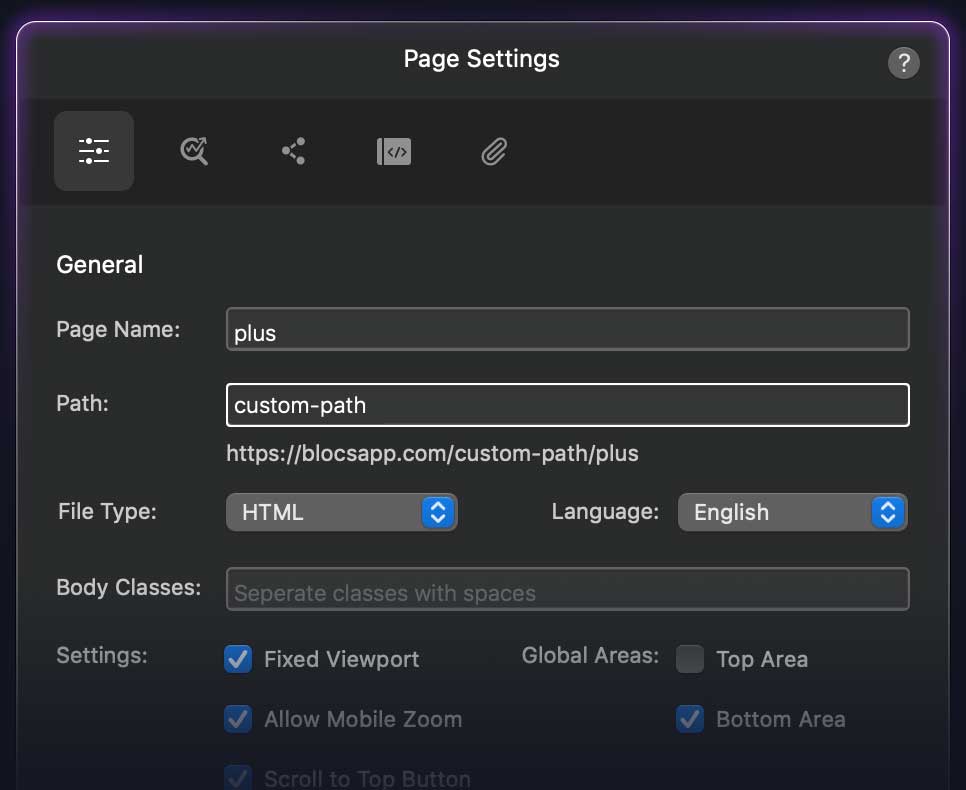This screenshot has width=966, height=790.
Task: Click the General section heading
Action: click(100, 265)
